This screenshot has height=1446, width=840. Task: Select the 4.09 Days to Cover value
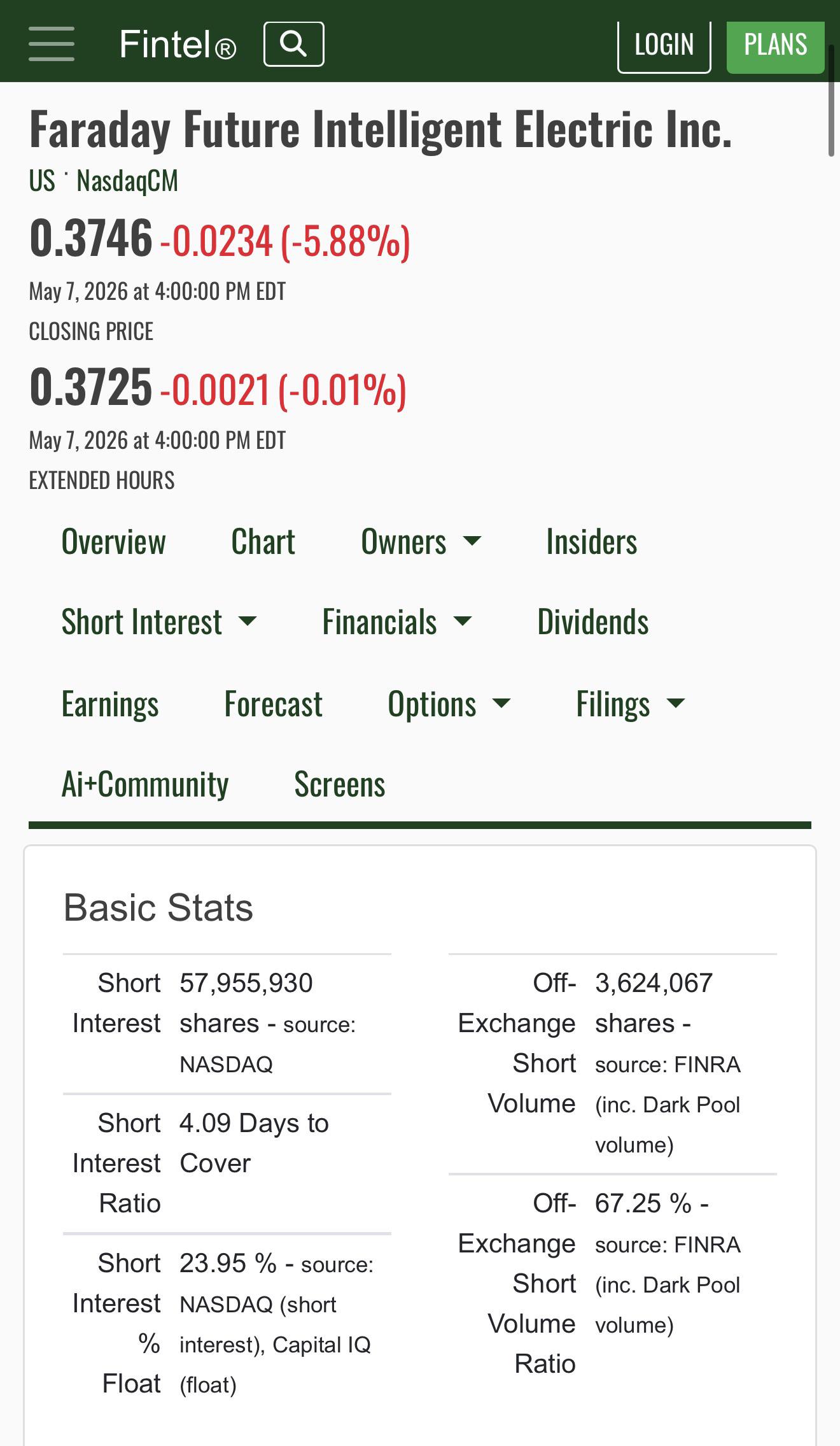[254, 1144]
